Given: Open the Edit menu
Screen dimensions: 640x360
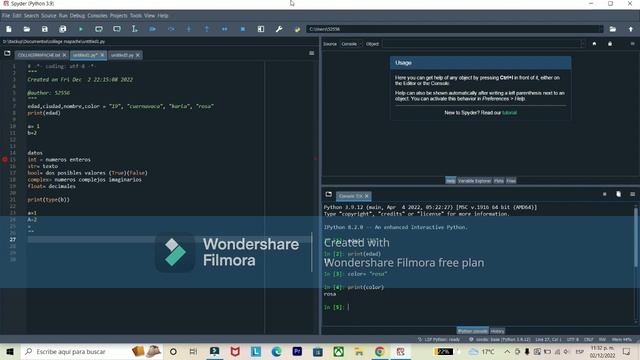Looking at the screenshot, I should (x=17, y=16).
